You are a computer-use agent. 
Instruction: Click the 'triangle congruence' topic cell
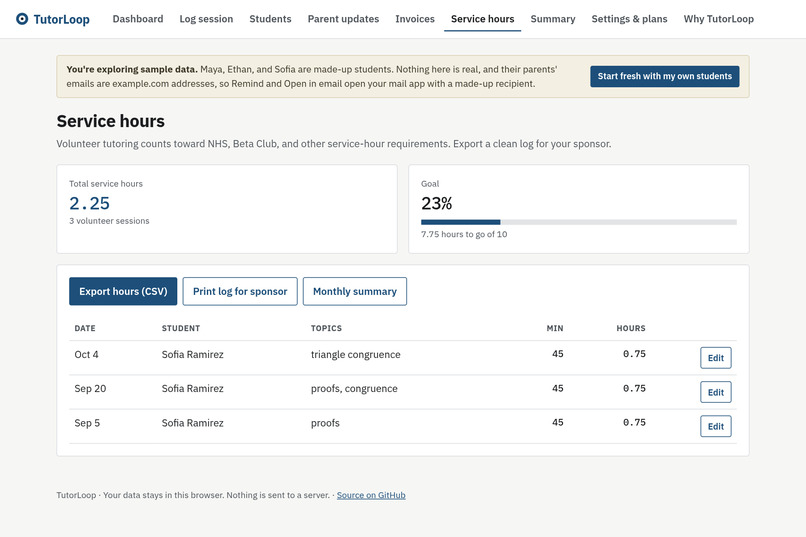pos(356,355)
